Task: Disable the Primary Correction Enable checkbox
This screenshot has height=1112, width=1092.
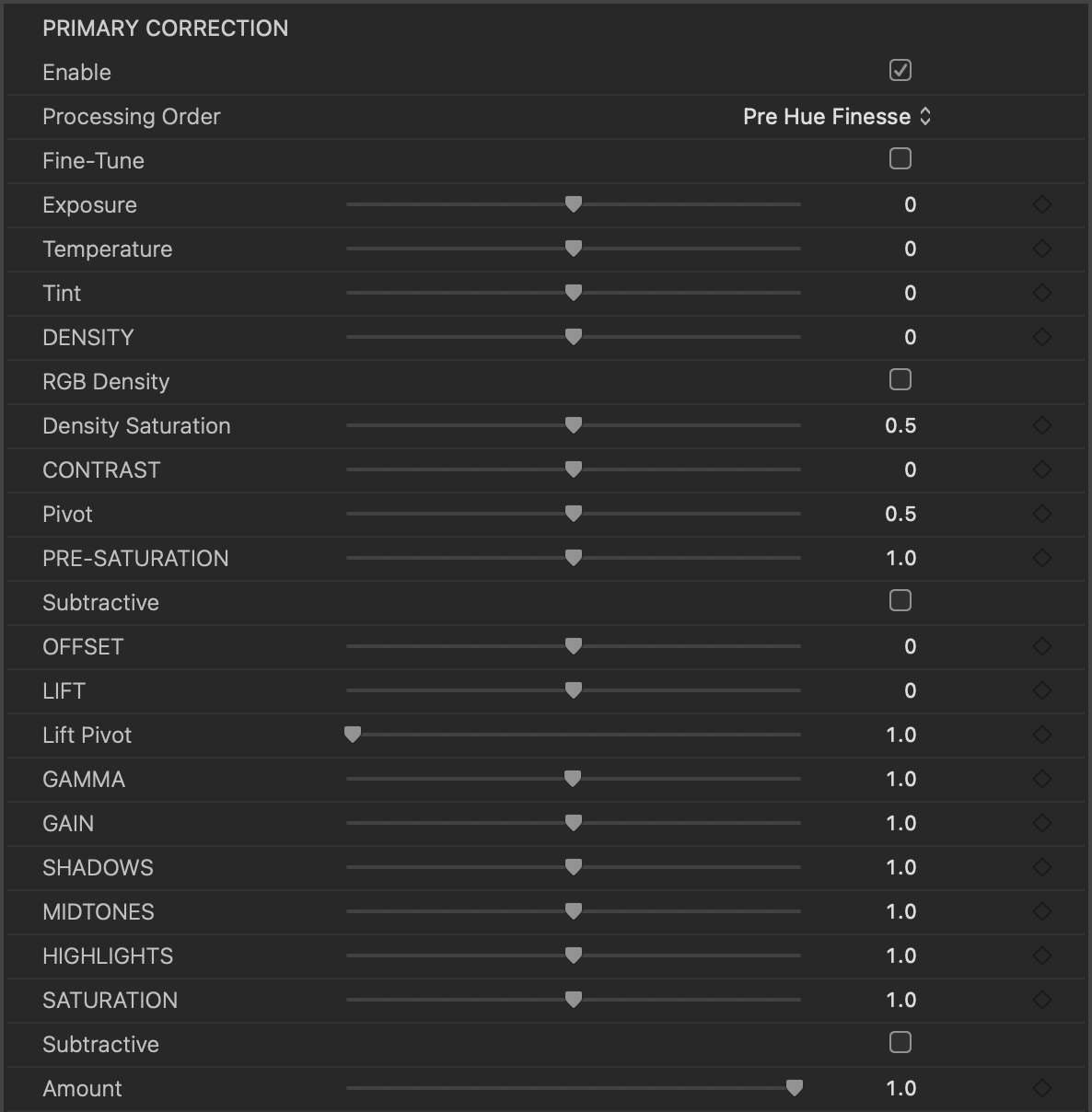Action: coord(900,70)
